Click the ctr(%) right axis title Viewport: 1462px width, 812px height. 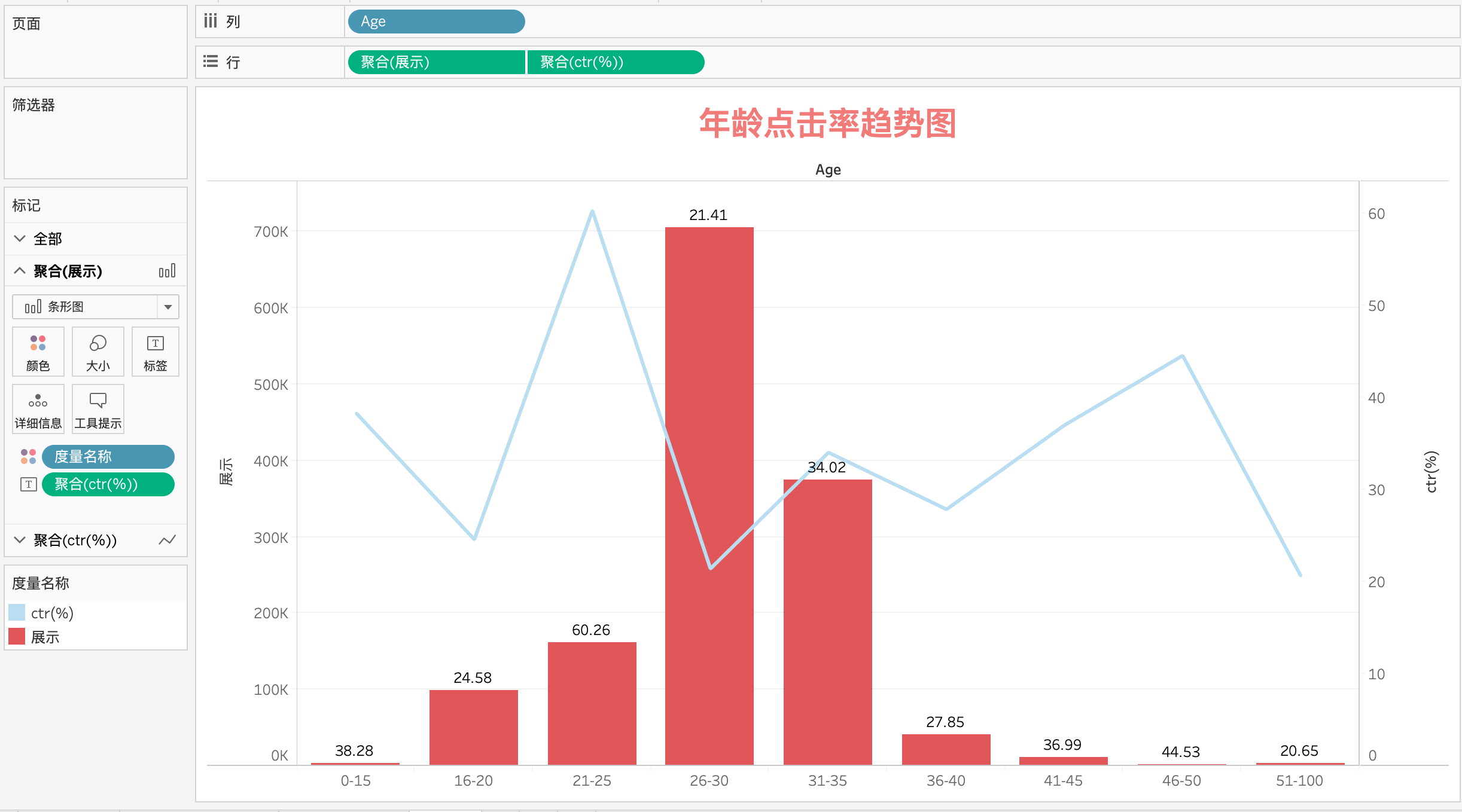1430,471
